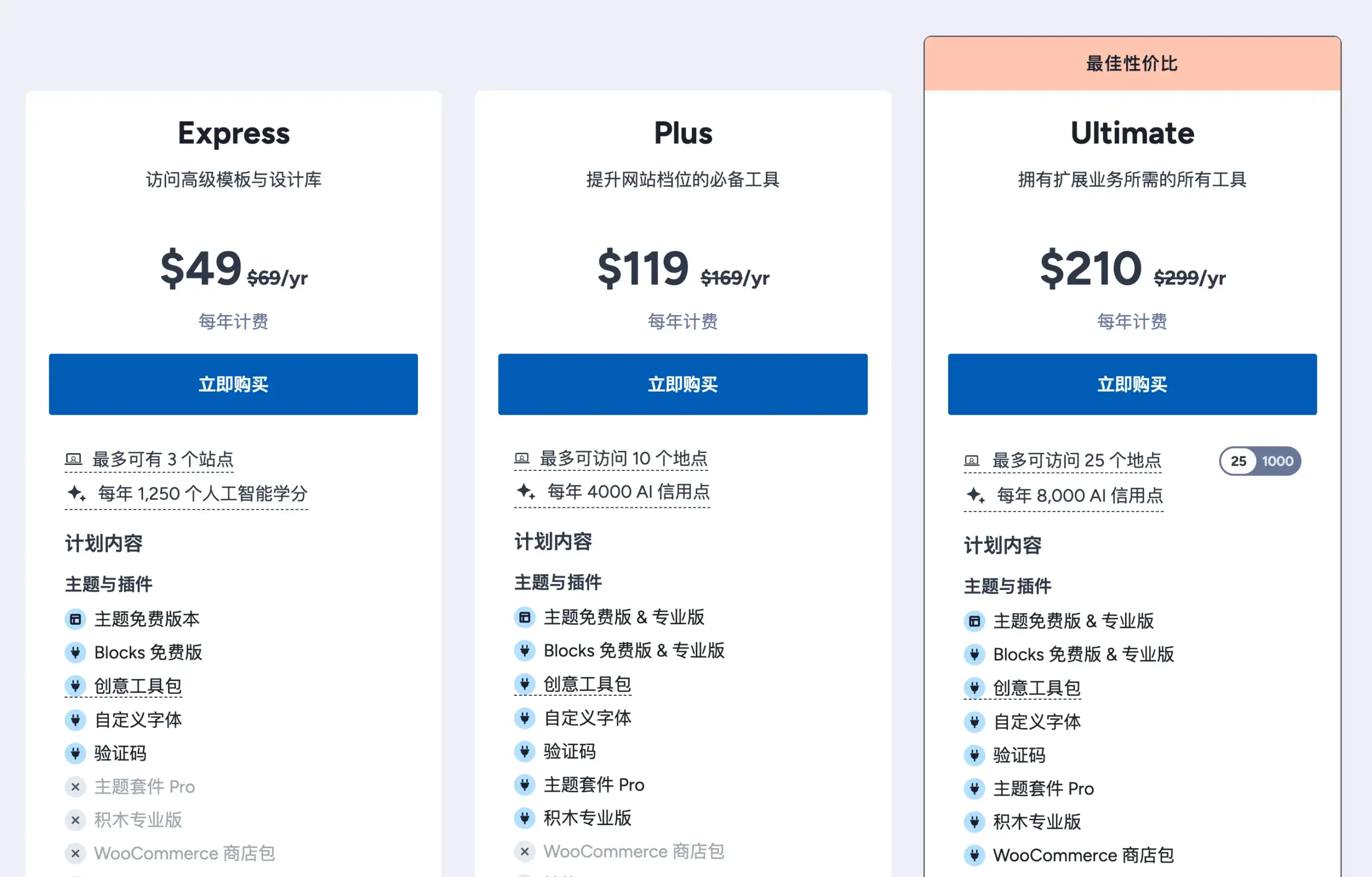The width and height of the screenshot is (1372, 877).
Task: Click plug icon beside Blocks 免费版 in Express
Action: pyautogui.click(x=75, y=653)
